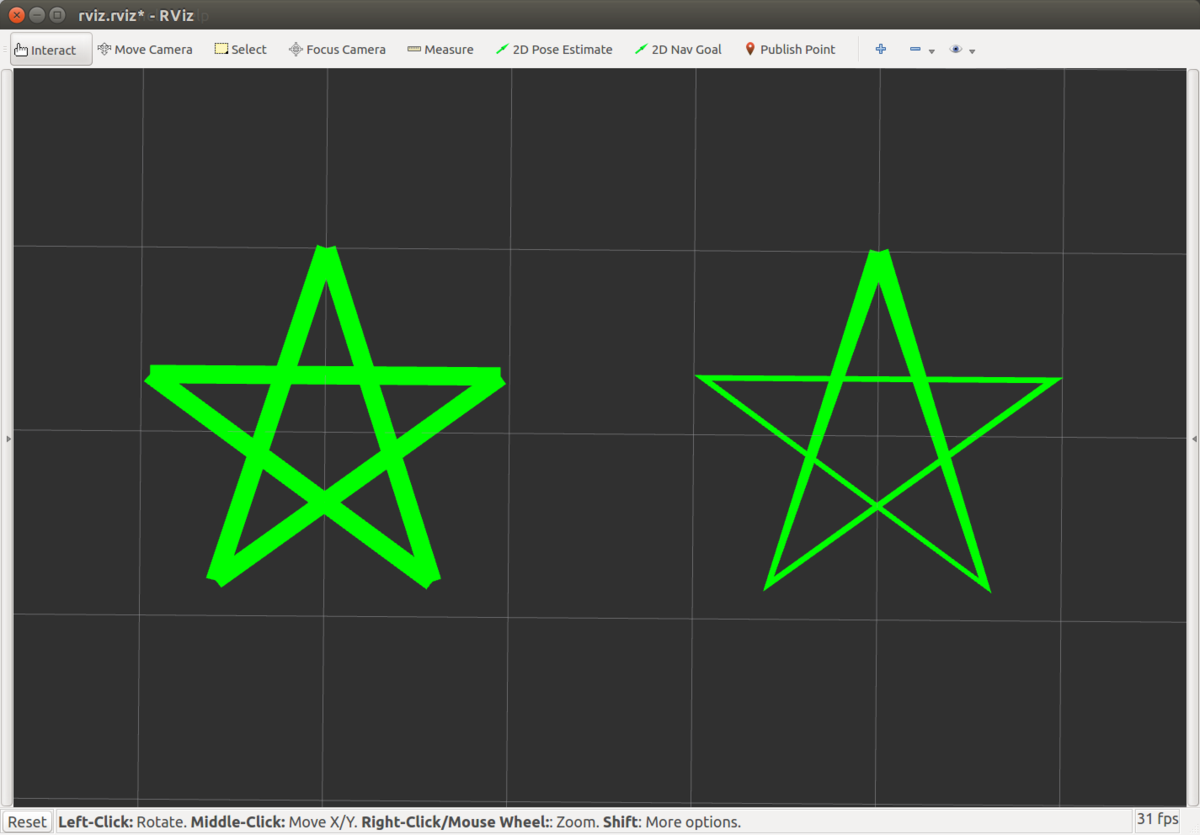Pick the Measure tool

pos(441,49)
